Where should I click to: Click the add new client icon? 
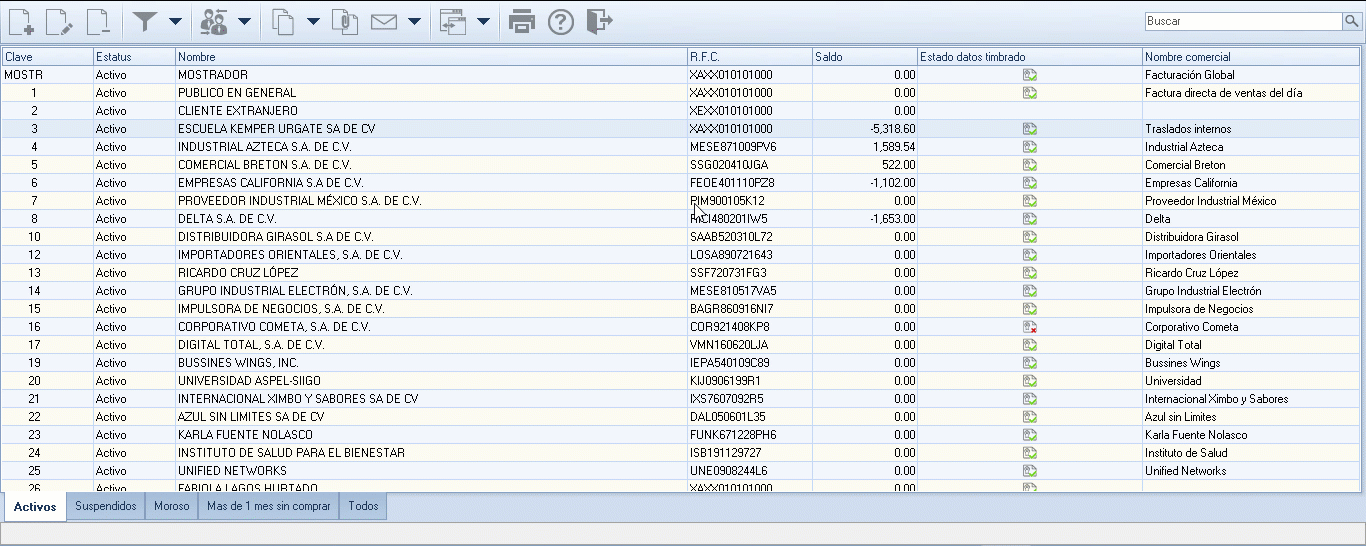(x=21, y=21)
